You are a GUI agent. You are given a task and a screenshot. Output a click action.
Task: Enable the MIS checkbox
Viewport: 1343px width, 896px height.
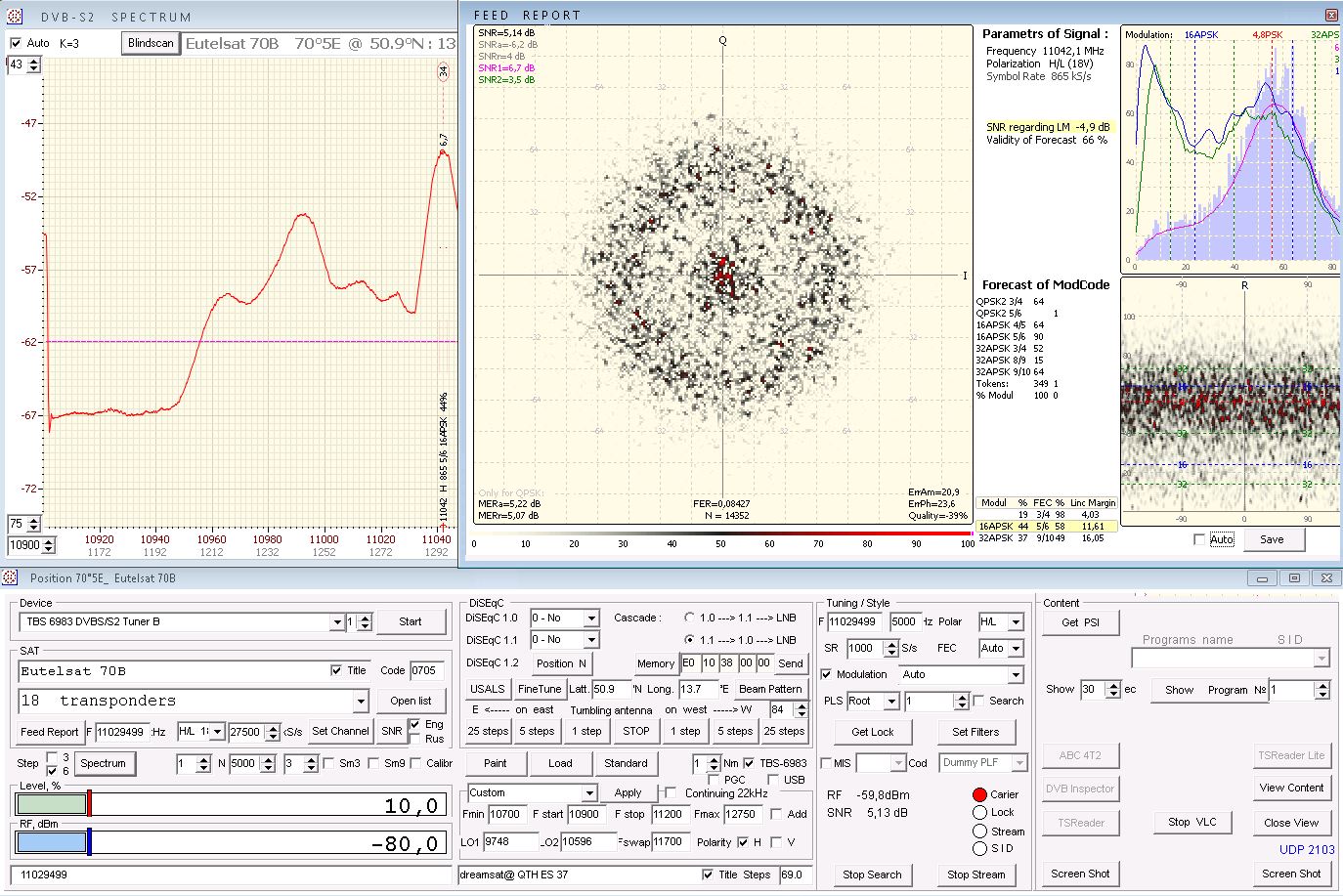826,763
